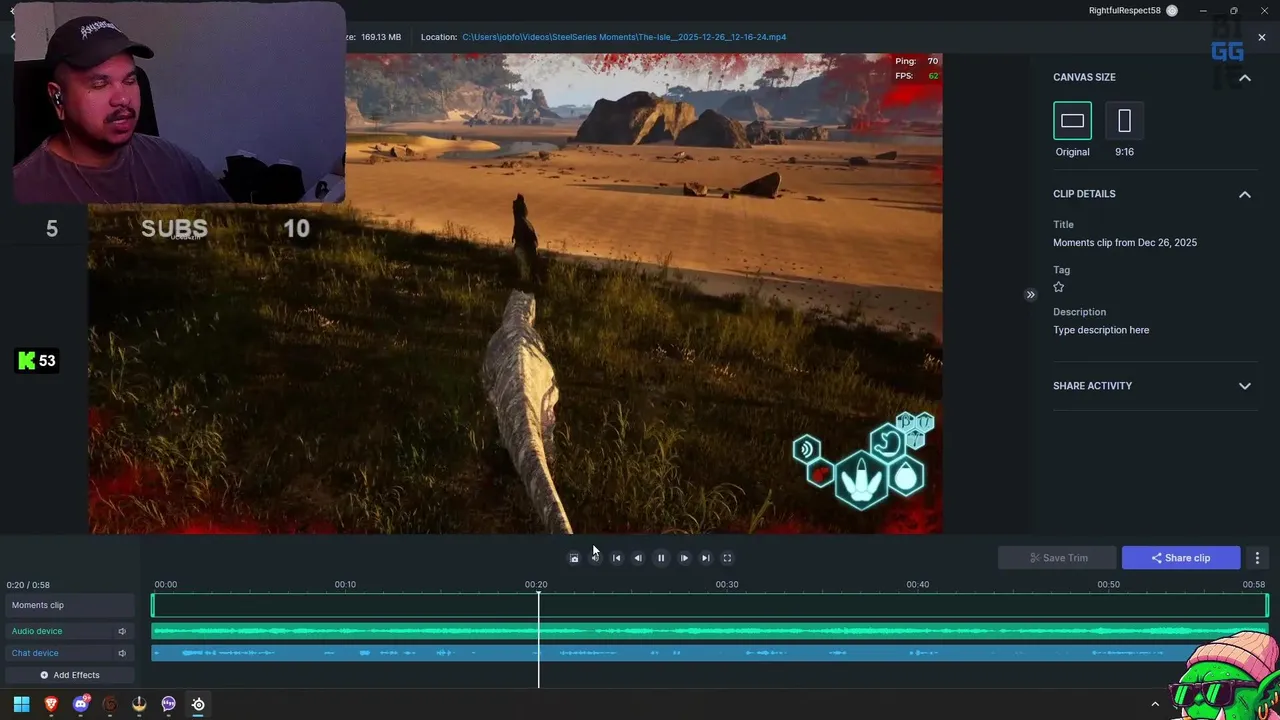Image resolution: width=1280 pixels, height=720 pixels.
Task: Collapse the Canvas Size section
Action: (1245, 77)
